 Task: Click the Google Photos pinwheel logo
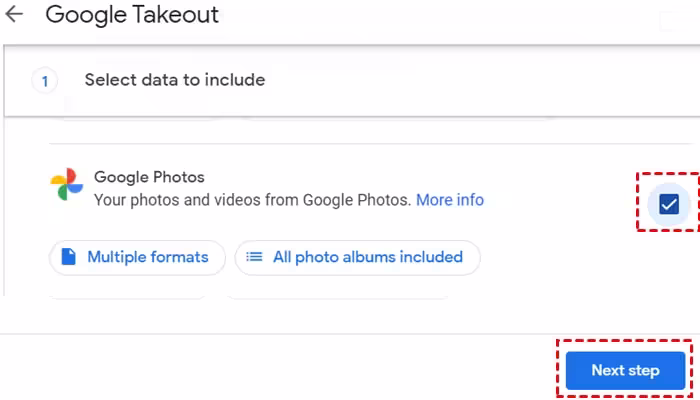pos(67,185)
